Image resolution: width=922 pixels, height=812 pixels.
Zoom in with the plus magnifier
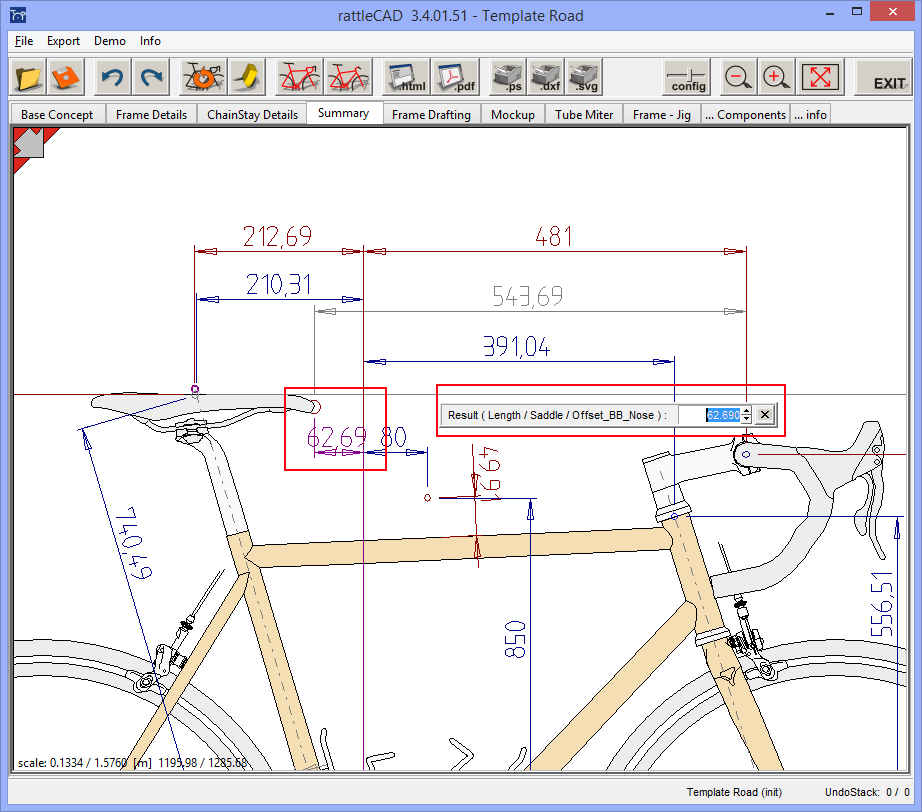pos(776,77)
